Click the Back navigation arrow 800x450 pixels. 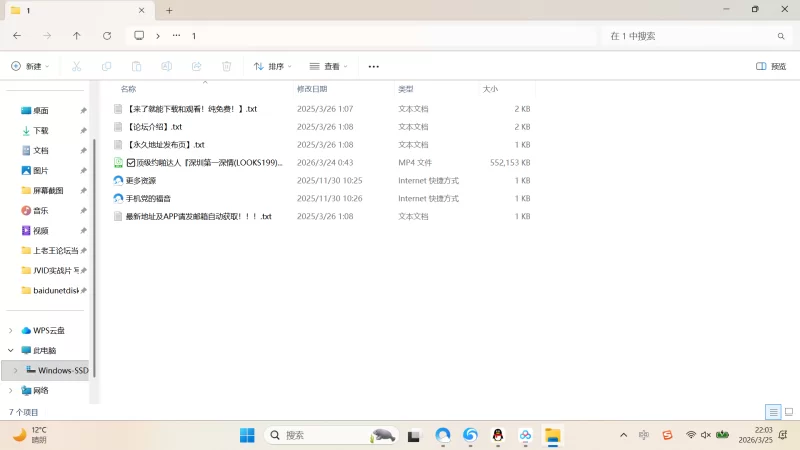pos(17,35)
